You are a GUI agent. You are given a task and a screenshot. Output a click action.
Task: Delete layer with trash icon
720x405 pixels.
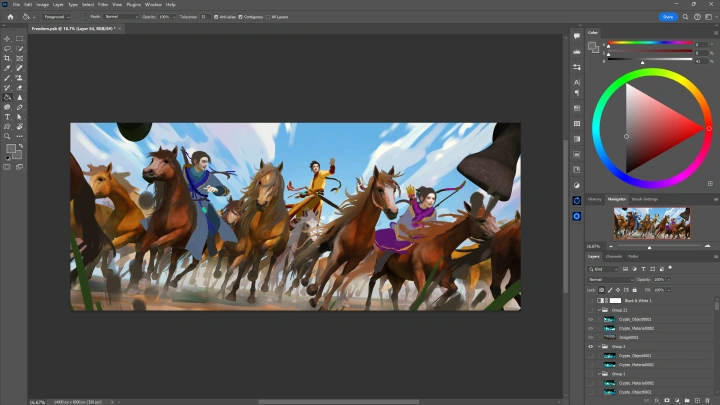tap(707, 400)
